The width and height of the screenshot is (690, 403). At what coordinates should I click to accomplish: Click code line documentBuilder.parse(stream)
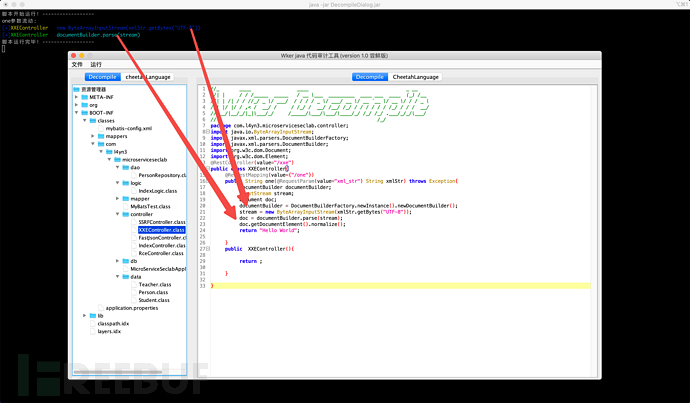[x=291, y=218]
